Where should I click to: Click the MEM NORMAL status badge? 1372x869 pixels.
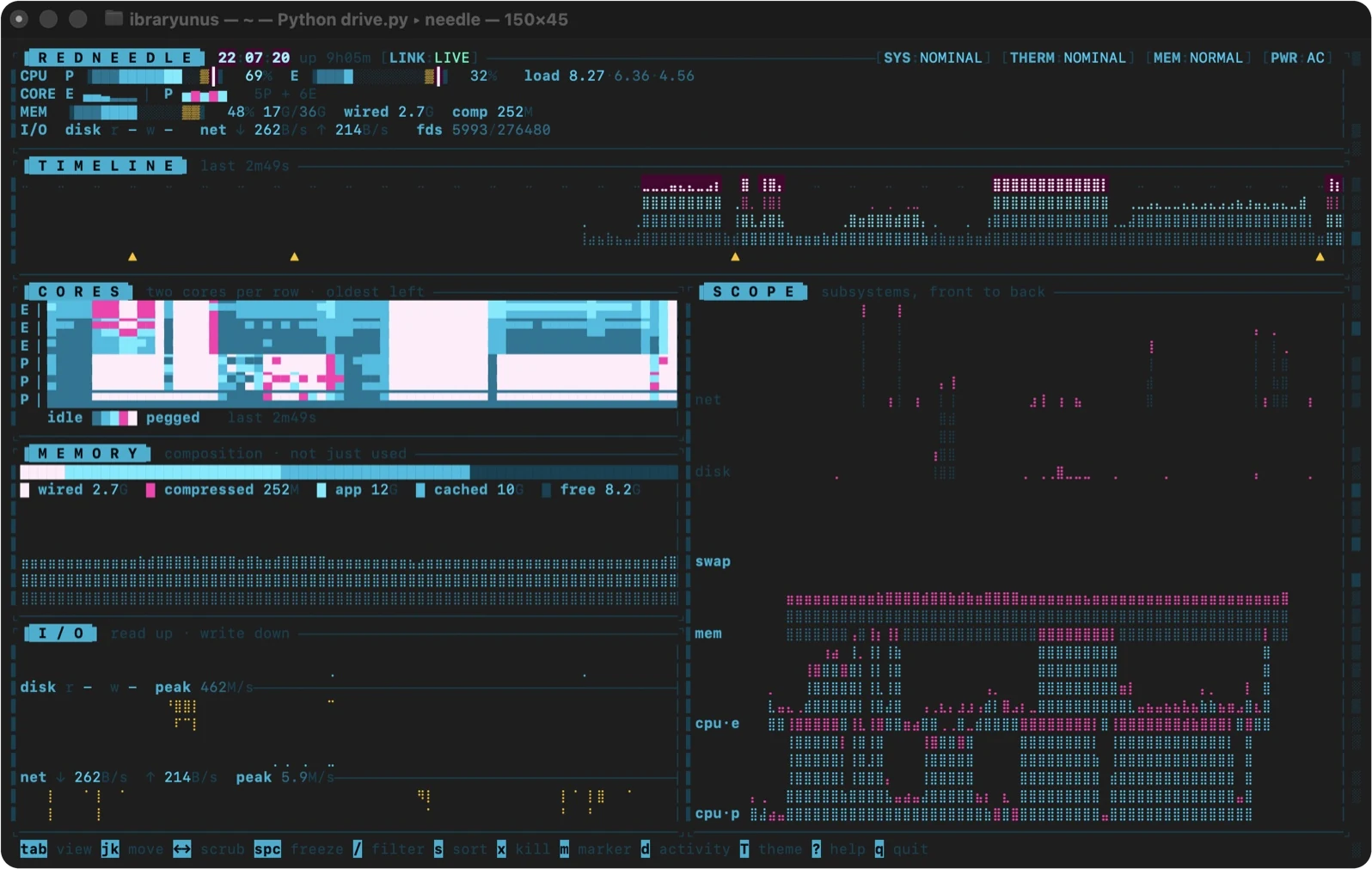point(1197,58)
